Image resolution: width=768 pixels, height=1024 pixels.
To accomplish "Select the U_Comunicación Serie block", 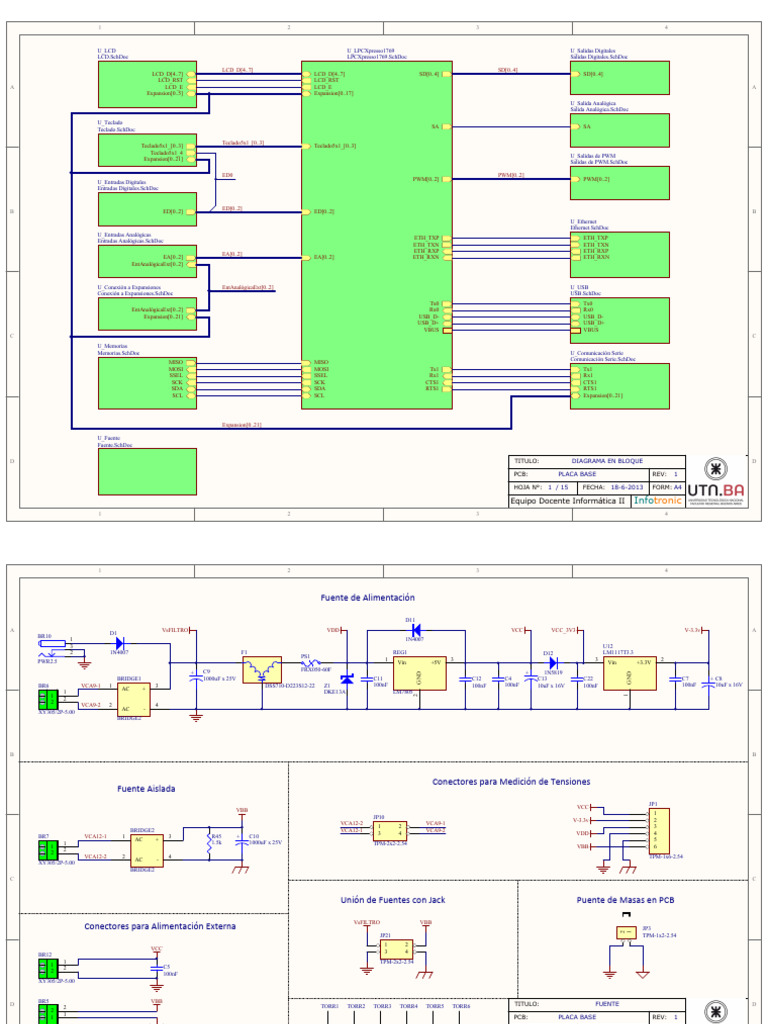I will pos(620,387).
